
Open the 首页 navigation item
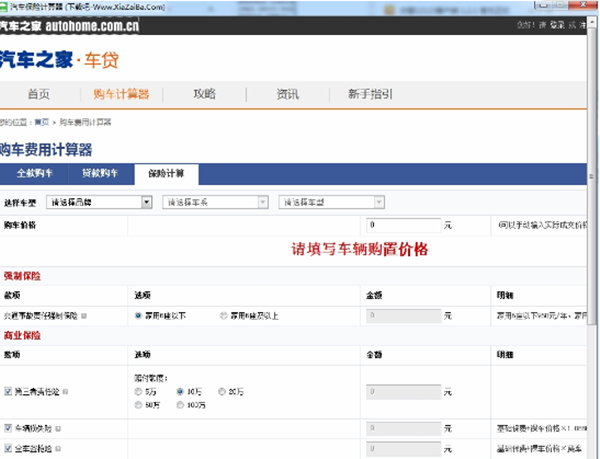click(39, 94)
